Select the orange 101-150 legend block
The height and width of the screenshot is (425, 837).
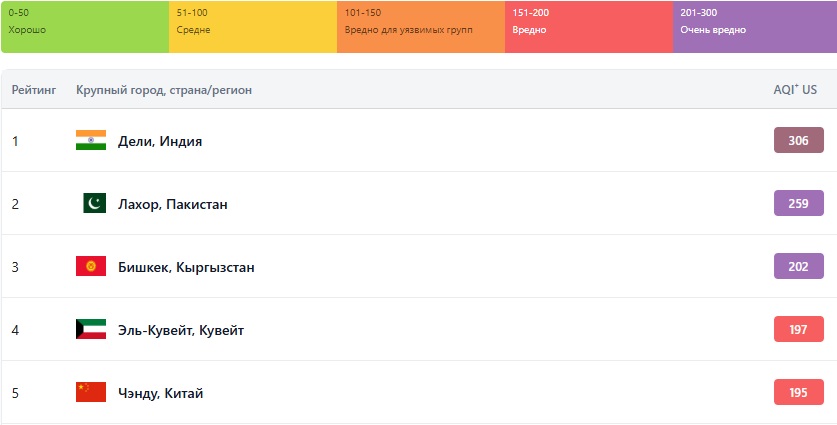(420, 26)
